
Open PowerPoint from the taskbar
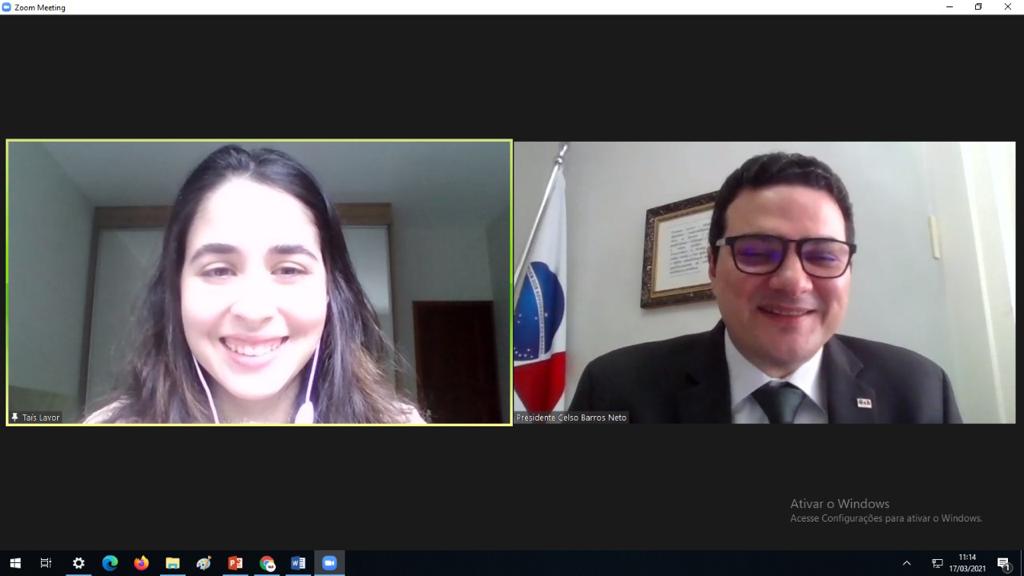(235, 563)
